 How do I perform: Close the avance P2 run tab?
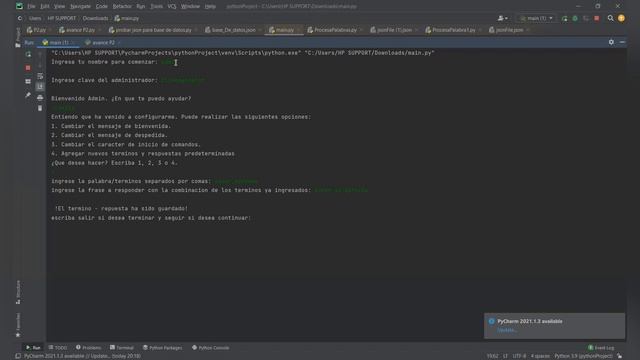click(x=119, y=42)
